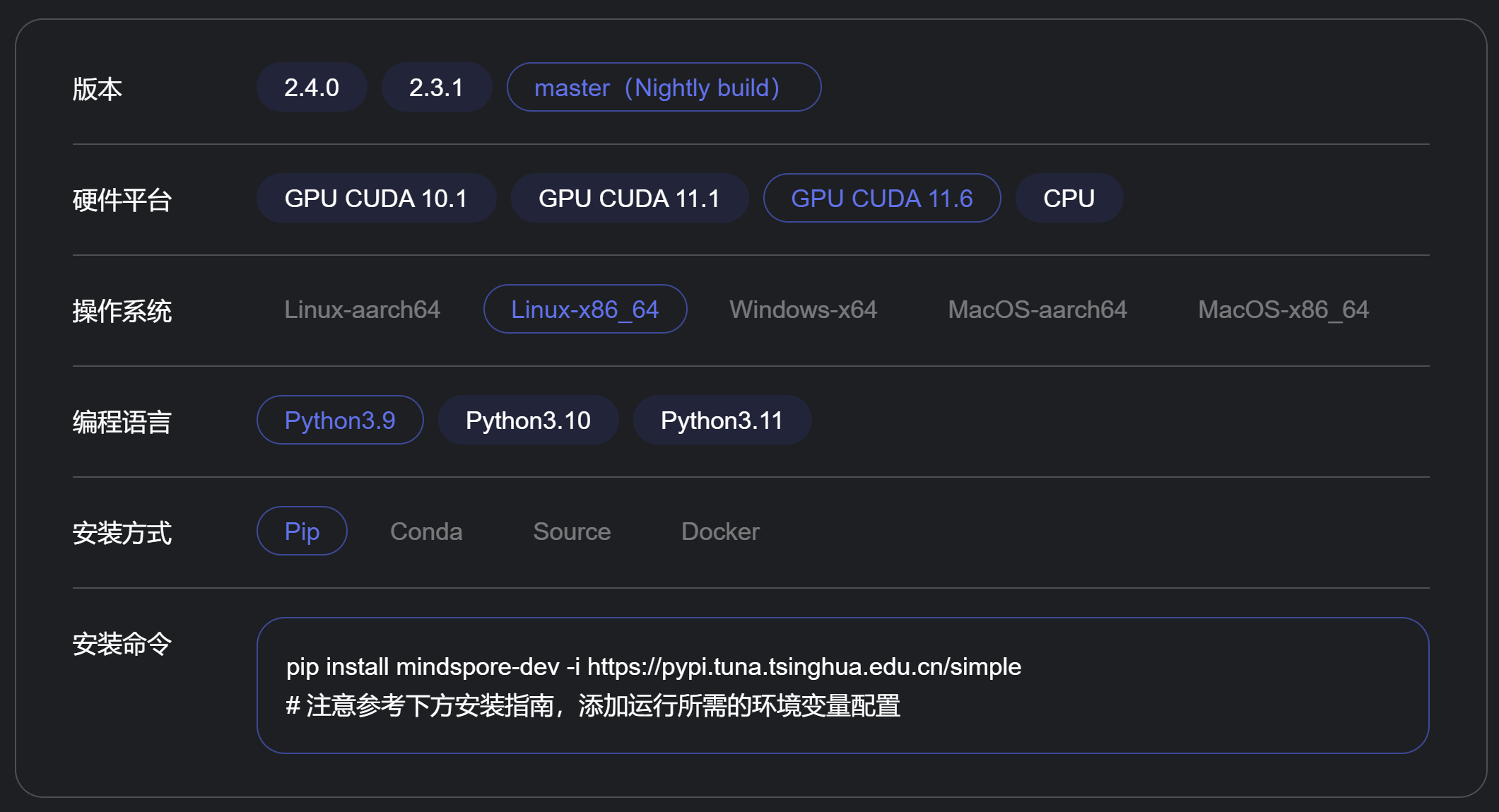Click the 安装方式 row label
The width and height of the screenshot is (1499, 812).
click(x=122, y=533)
